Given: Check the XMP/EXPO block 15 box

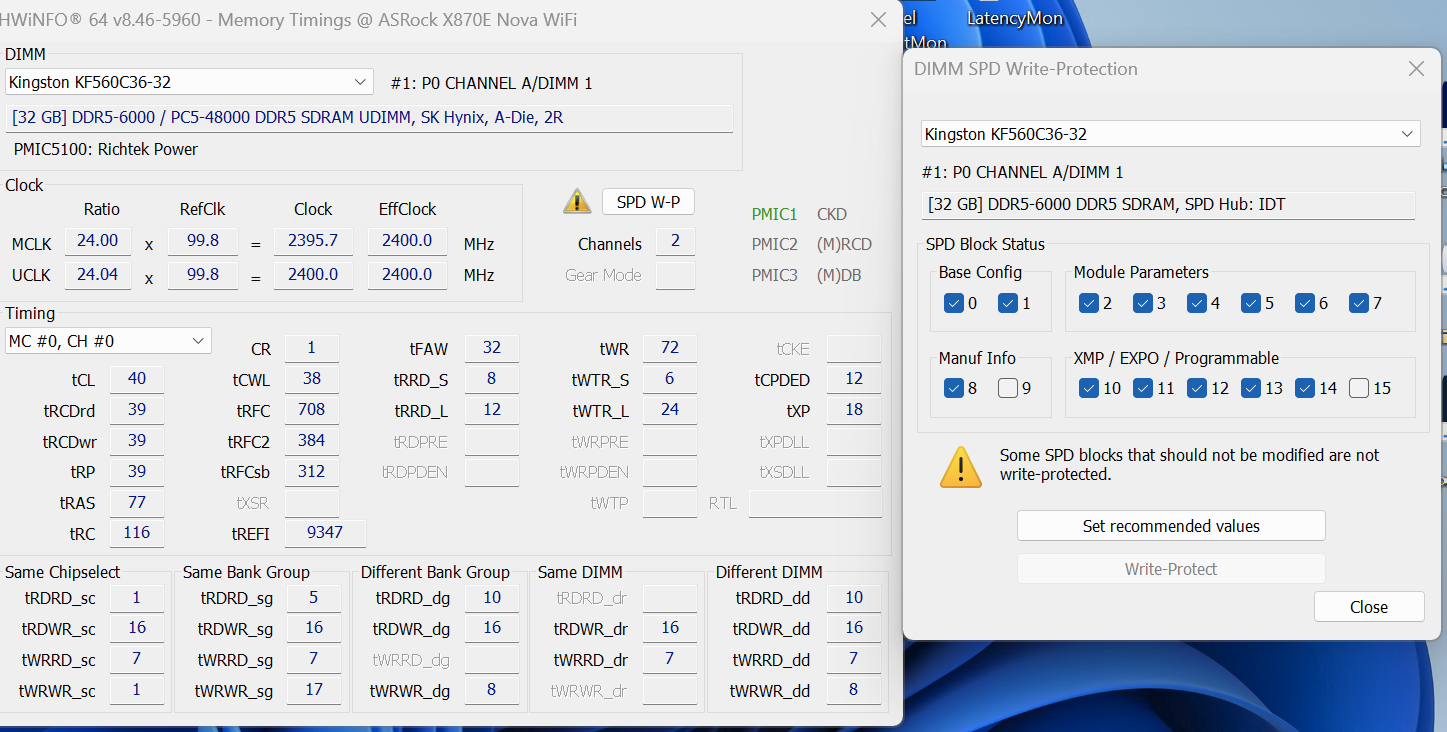Looking at the screenshot, I should click(1358, 388).
